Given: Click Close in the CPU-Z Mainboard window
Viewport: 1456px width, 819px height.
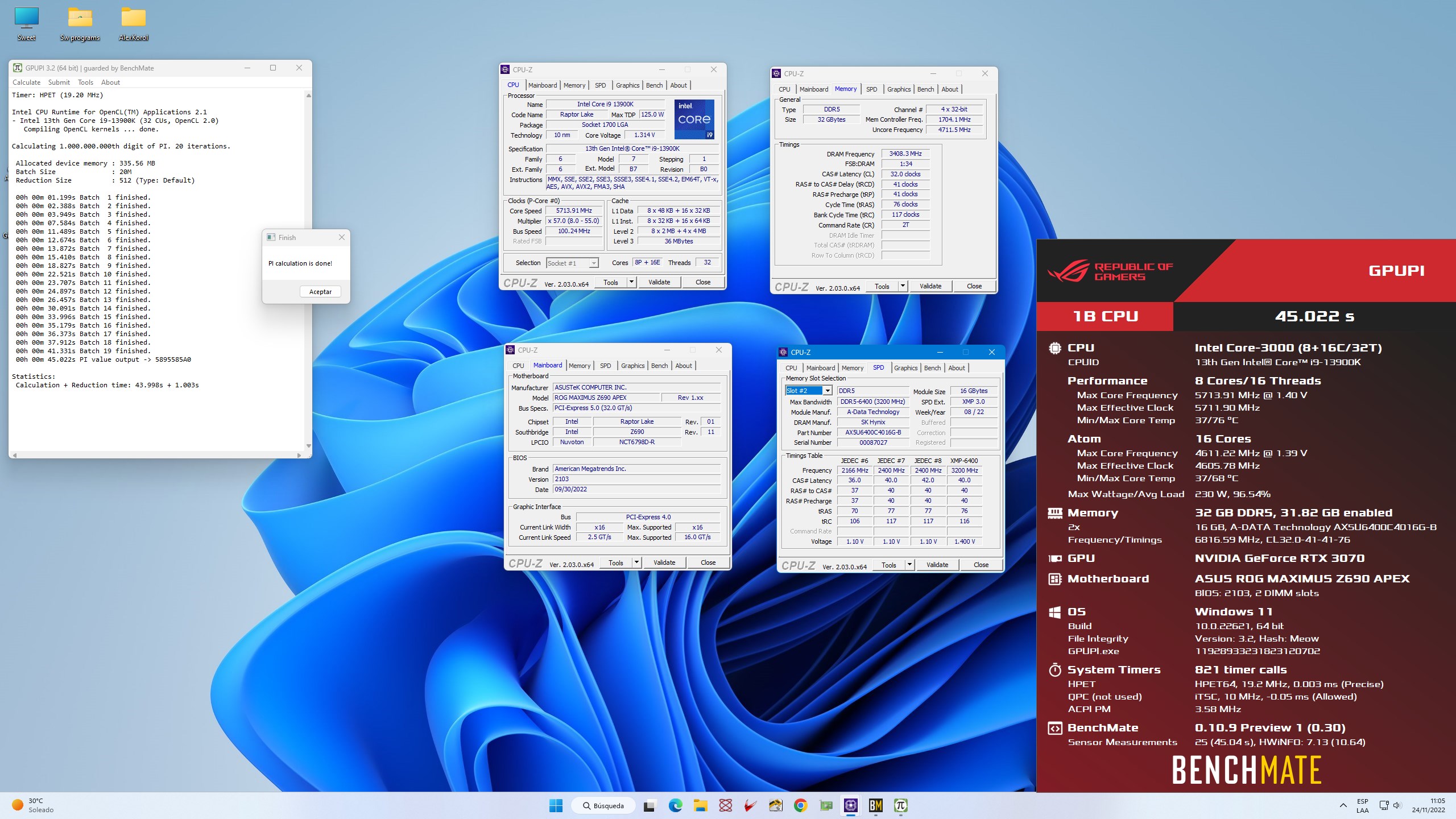Looking at the screenshot, I should [708, 562].
